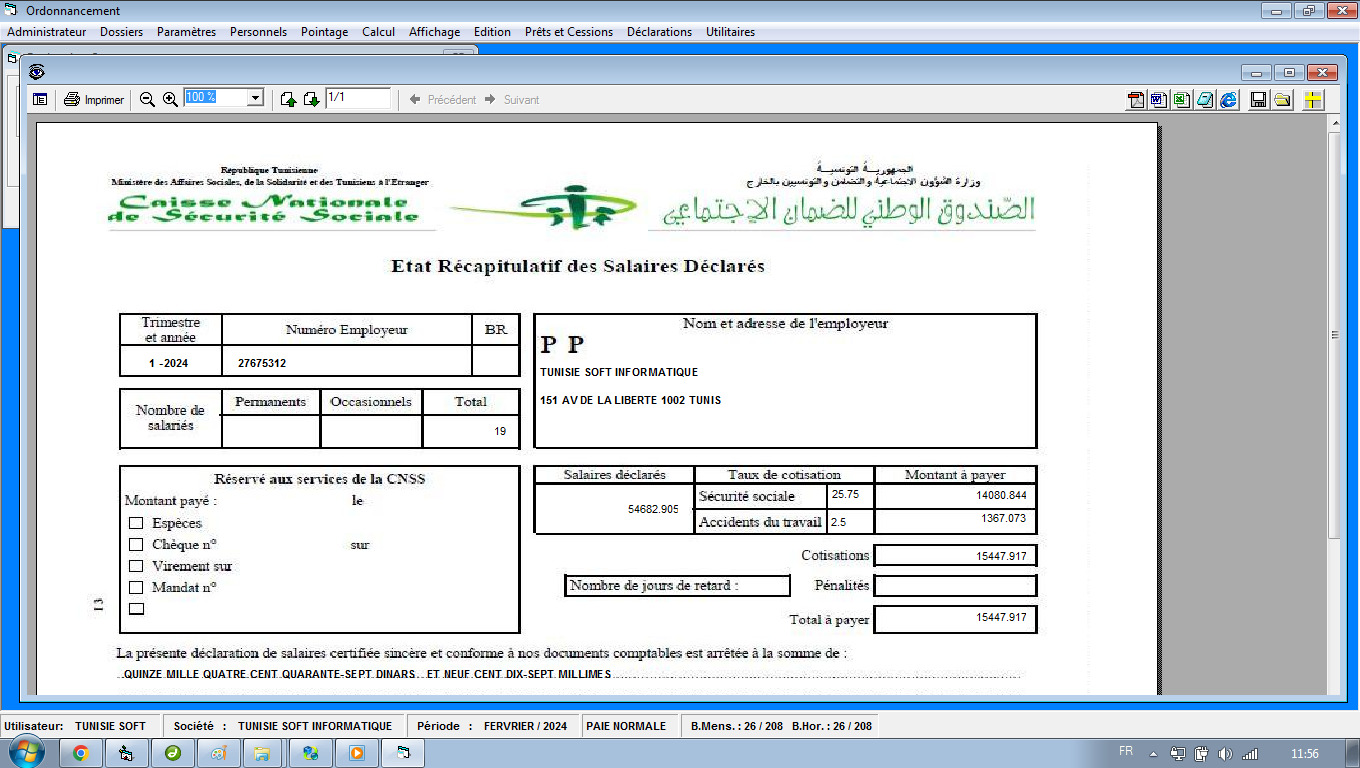Open the Calcul menu
This screenshot has width=1360, height=768.
pyautogui.click(x=378, y=32)
